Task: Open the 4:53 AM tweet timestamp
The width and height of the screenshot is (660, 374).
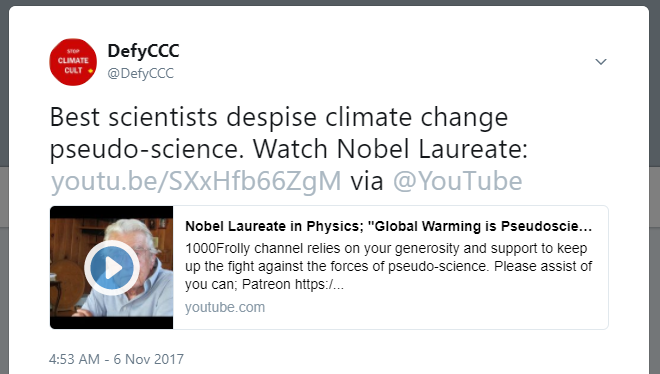Action: [x=75, y=359]
